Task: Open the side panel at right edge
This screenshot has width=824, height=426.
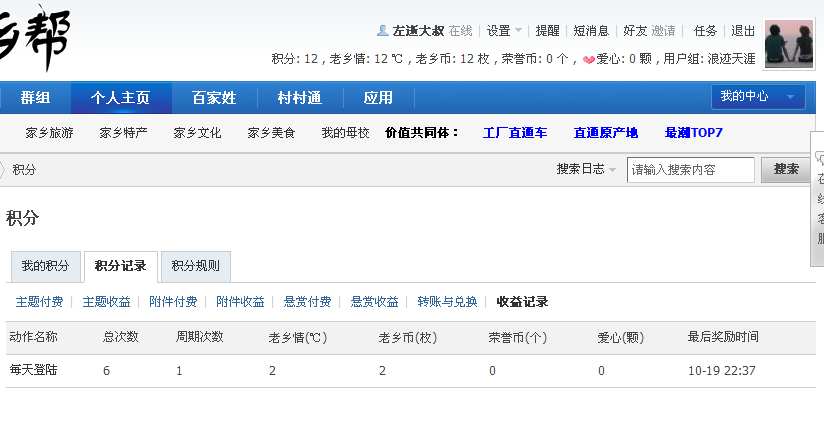Action: [x=818, y=200]
